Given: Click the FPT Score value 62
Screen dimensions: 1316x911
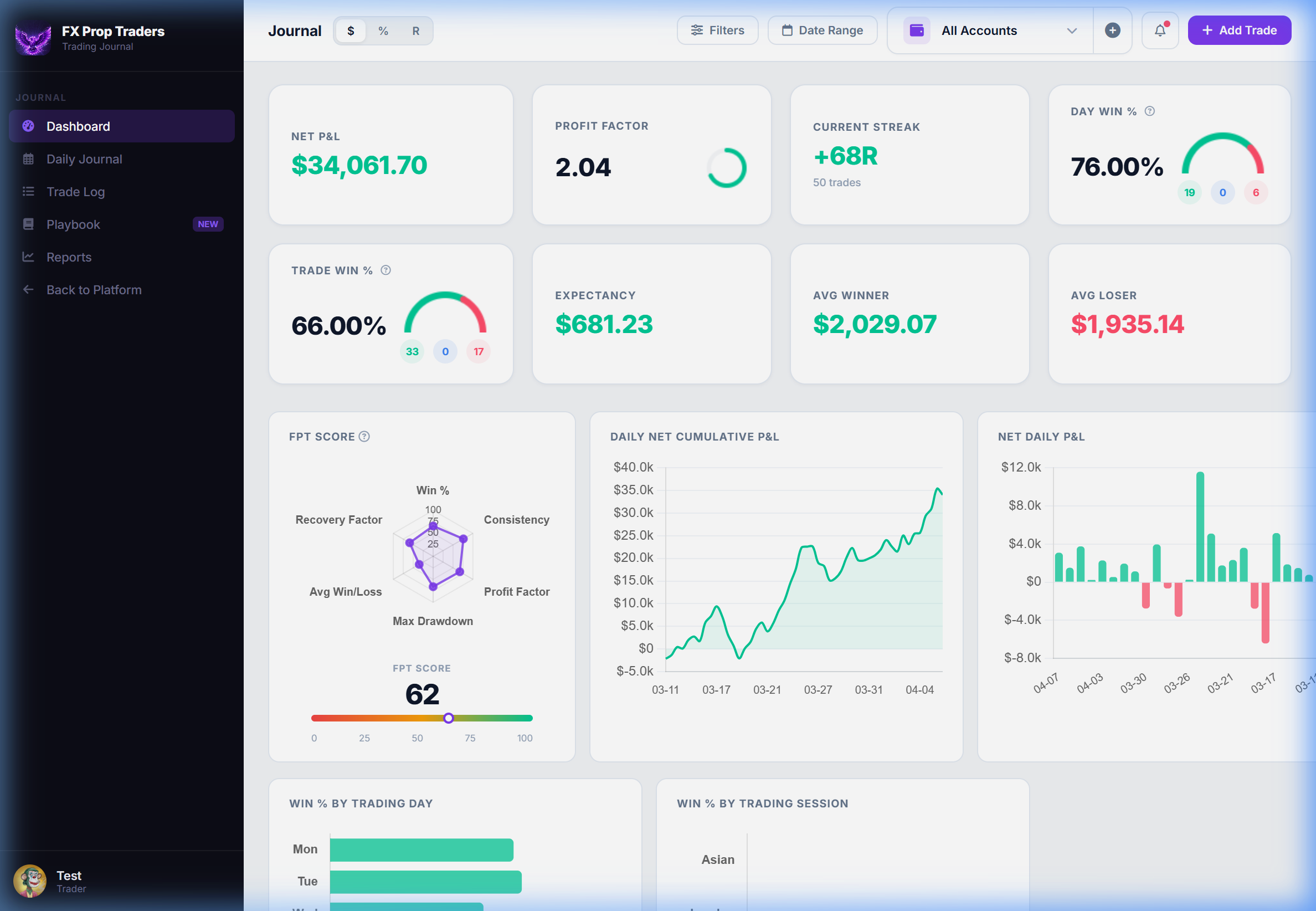Looking at the screenshot, I should (421, 694).
